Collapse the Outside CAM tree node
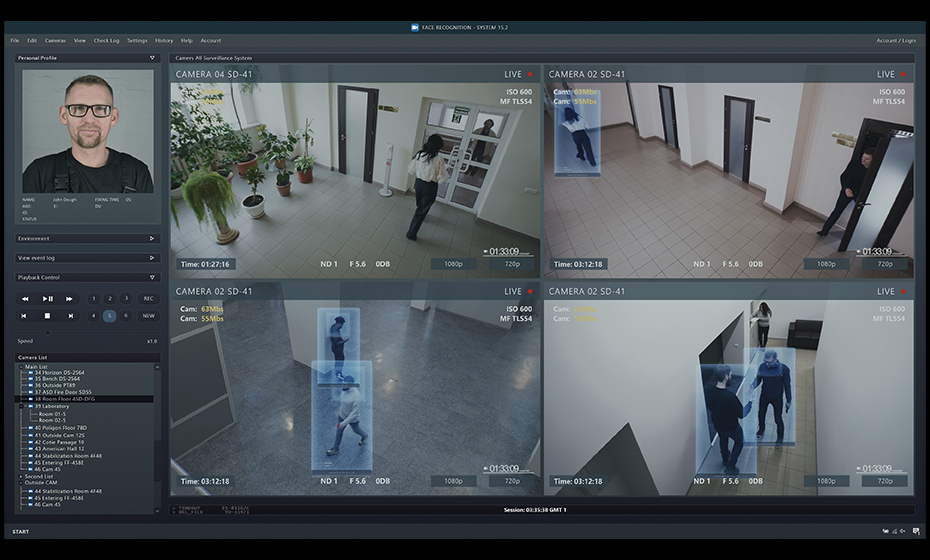This screenshot has width=930, height=560. click(x=21, y=483)
